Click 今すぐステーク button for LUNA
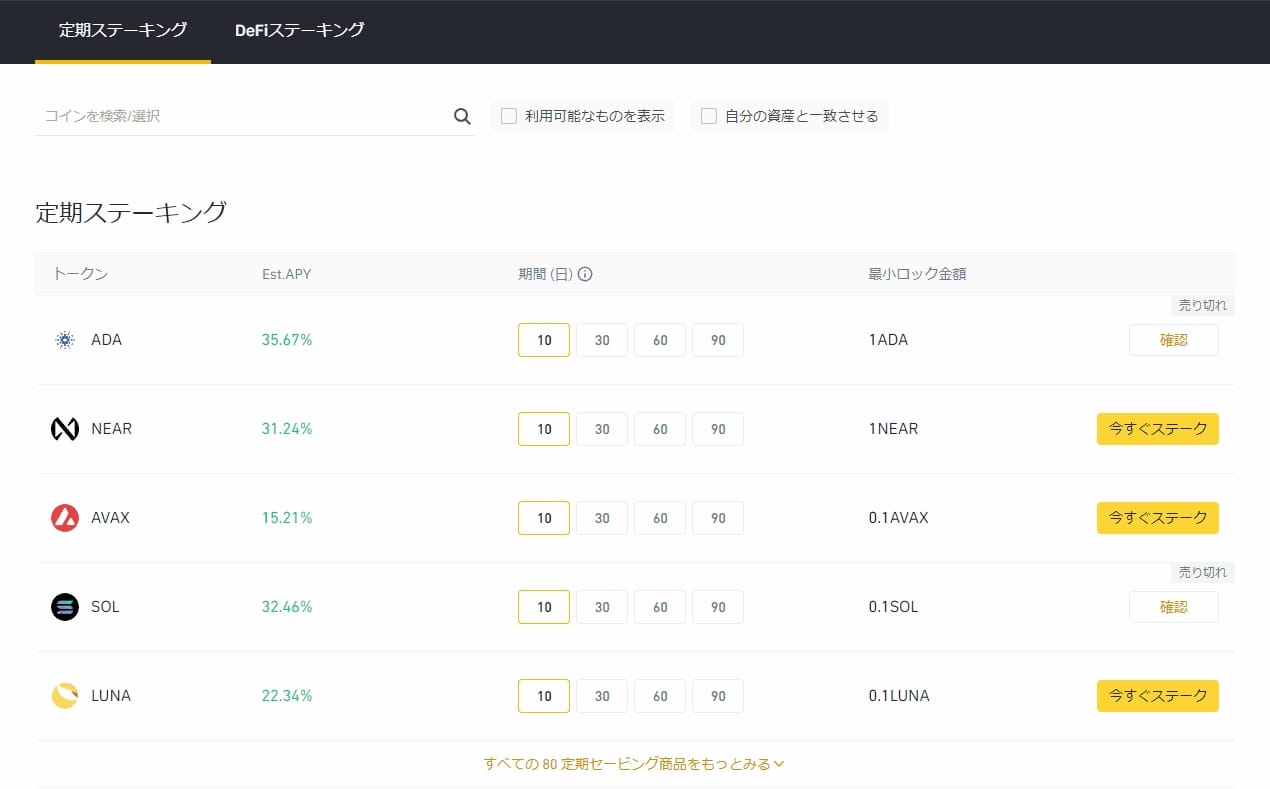The width and height of the screenshot is (1270, 789). coord(1157,696)
